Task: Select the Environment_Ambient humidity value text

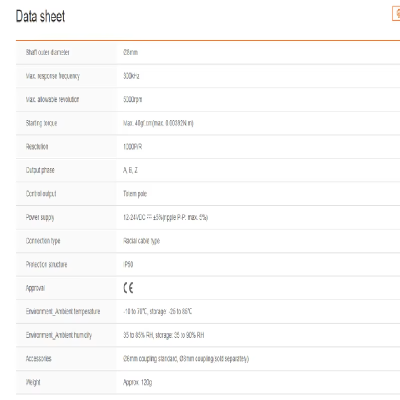Action: tap(164, 335)
